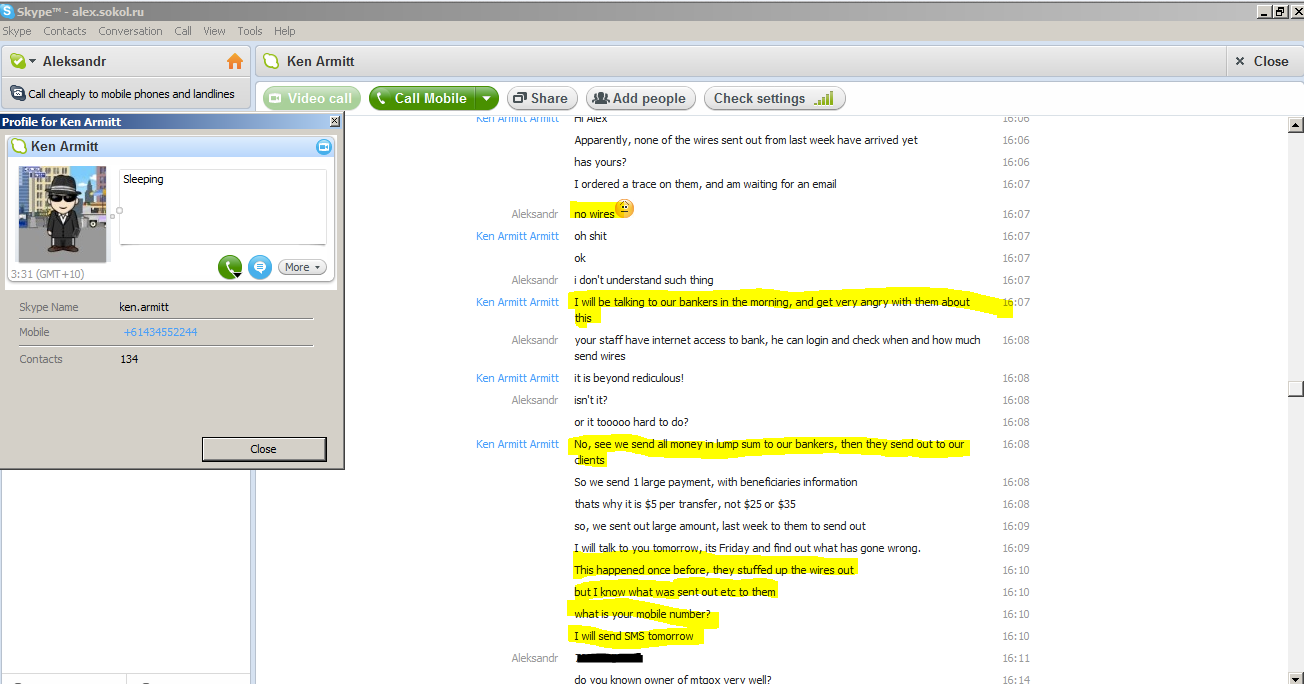Image resolution: width=1304 pixels, height=684 pixels.
Task: Click message 'I will send SMS tomorrow'
Action: [x=633, y=636]
